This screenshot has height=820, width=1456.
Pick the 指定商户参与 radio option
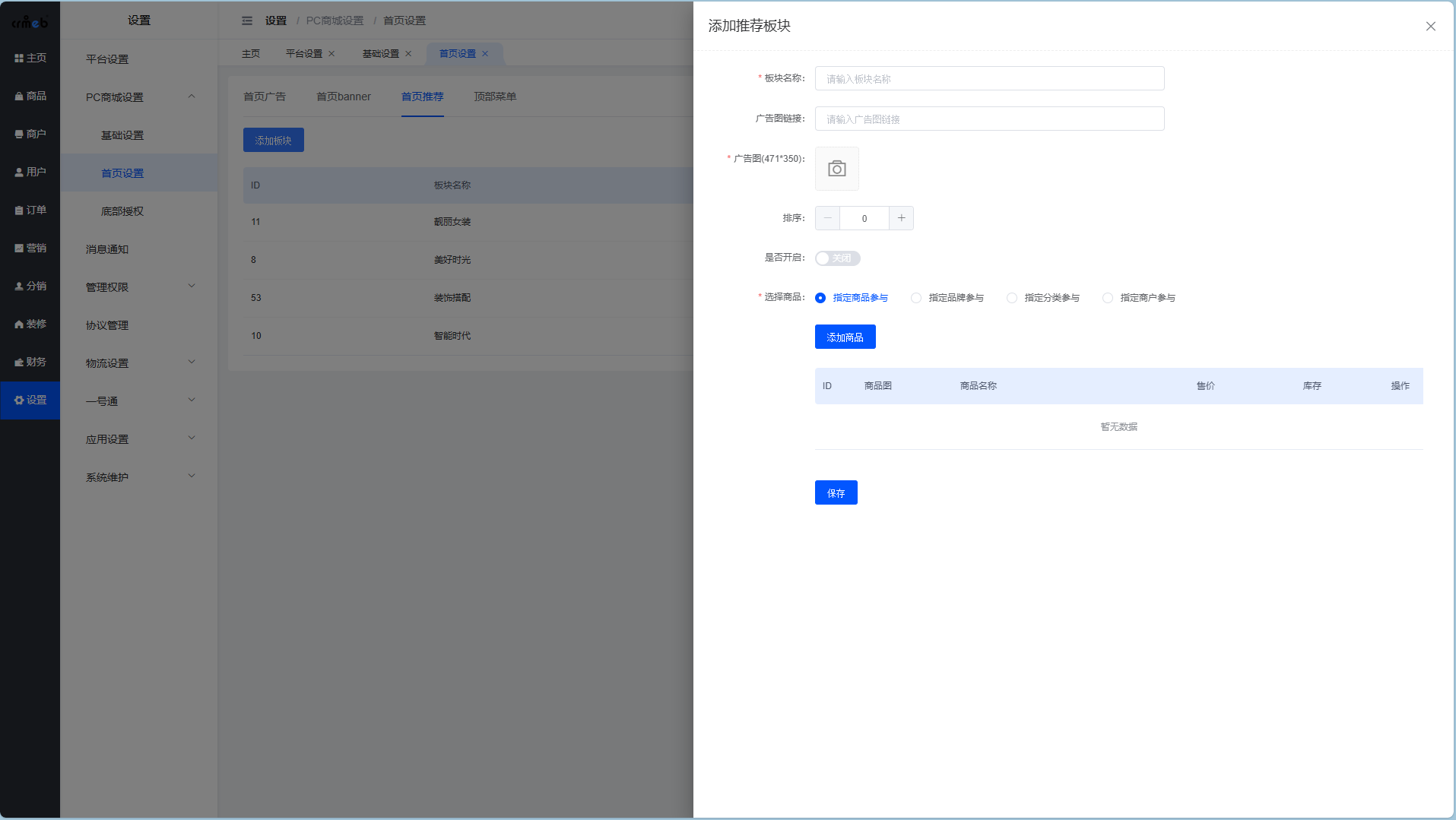point(1108,298)
